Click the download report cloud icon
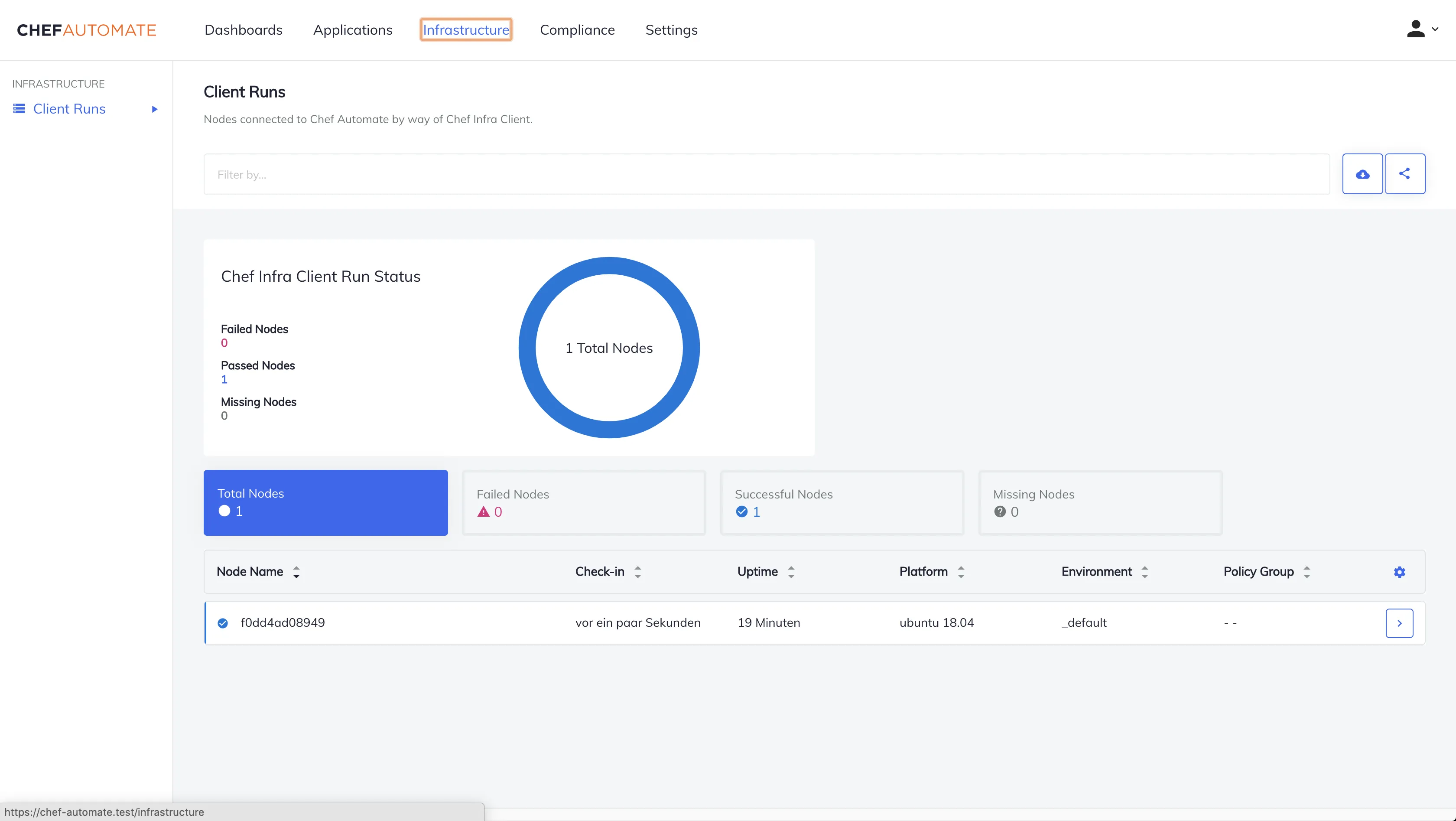Screen dimensions: 1456x821 [1362, 174]
